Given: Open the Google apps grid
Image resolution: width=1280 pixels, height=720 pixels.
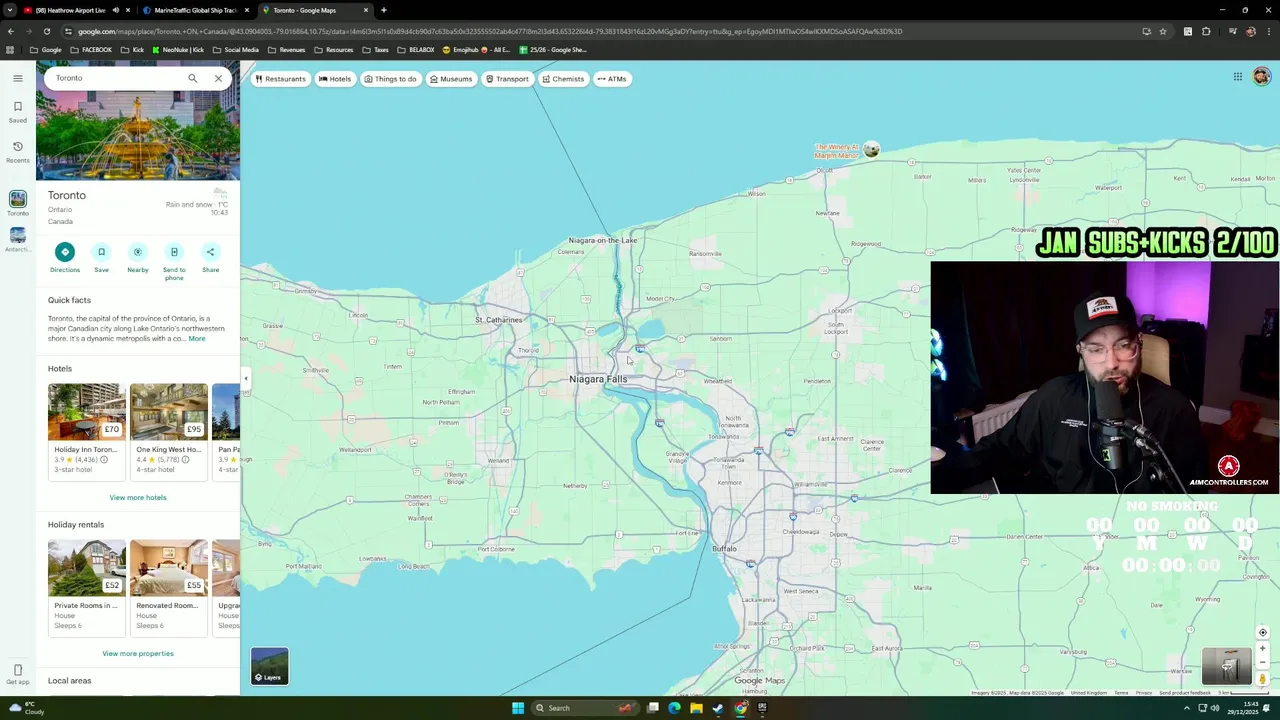Looking at the screenshot, I should click(1237, 77).
